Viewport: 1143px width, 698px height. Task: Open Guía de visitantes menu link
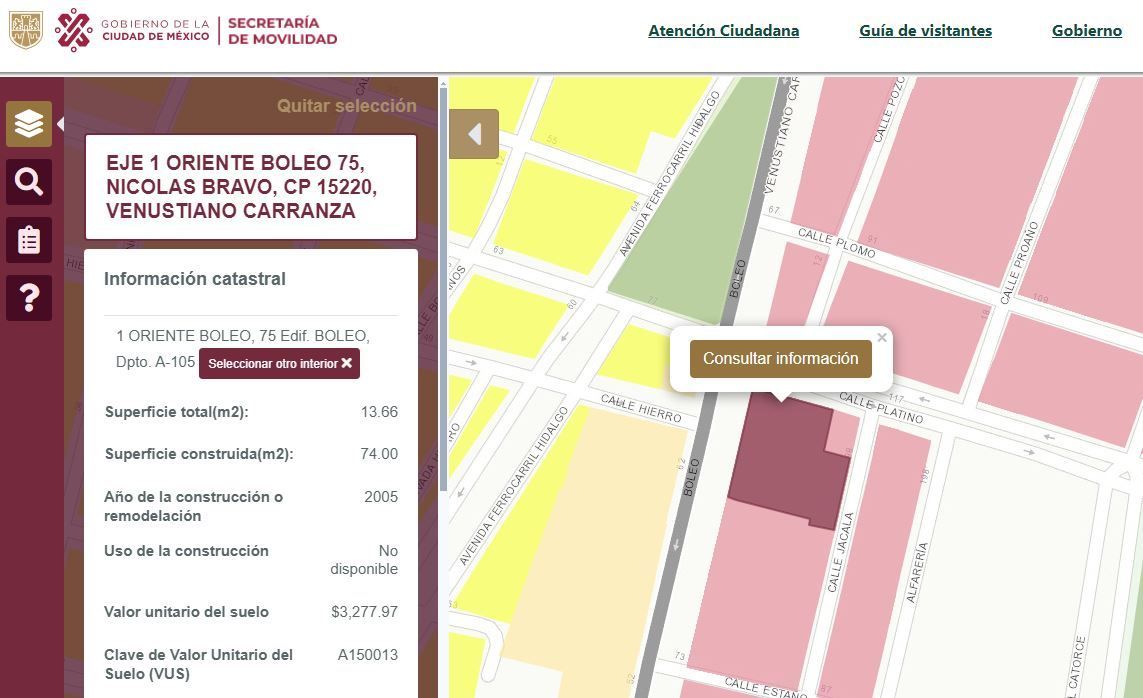point(925,30)
